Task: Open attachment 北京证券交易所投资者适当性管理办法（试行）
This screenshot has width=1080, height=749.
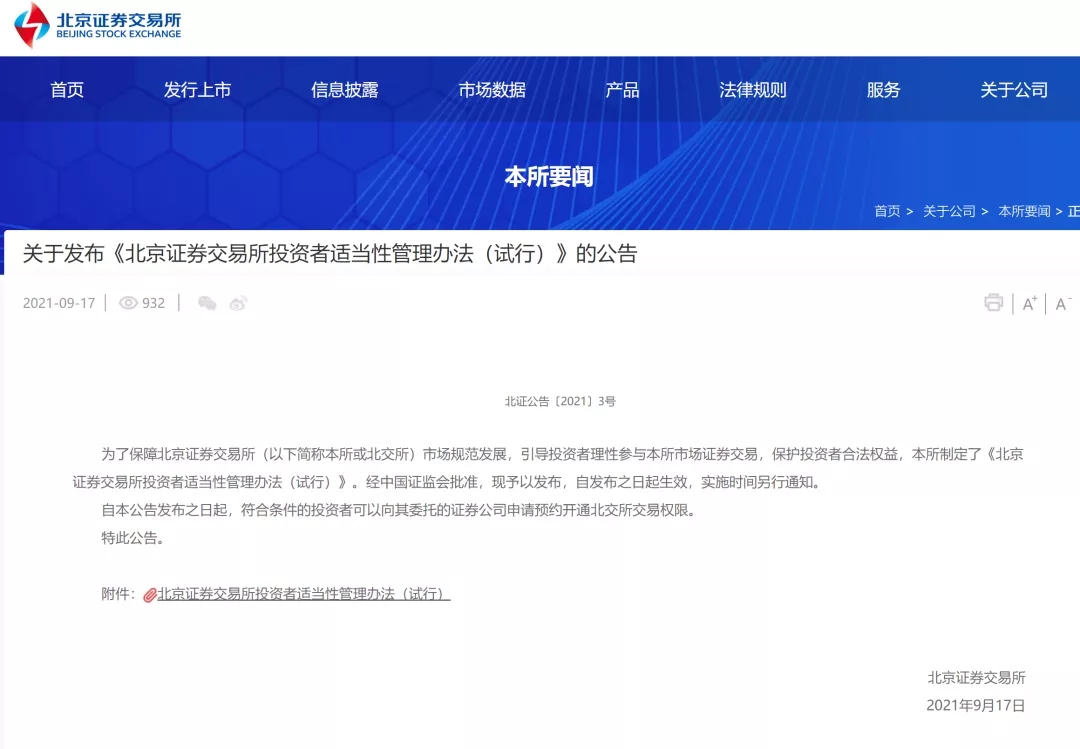Action: [x=304, y=594]
